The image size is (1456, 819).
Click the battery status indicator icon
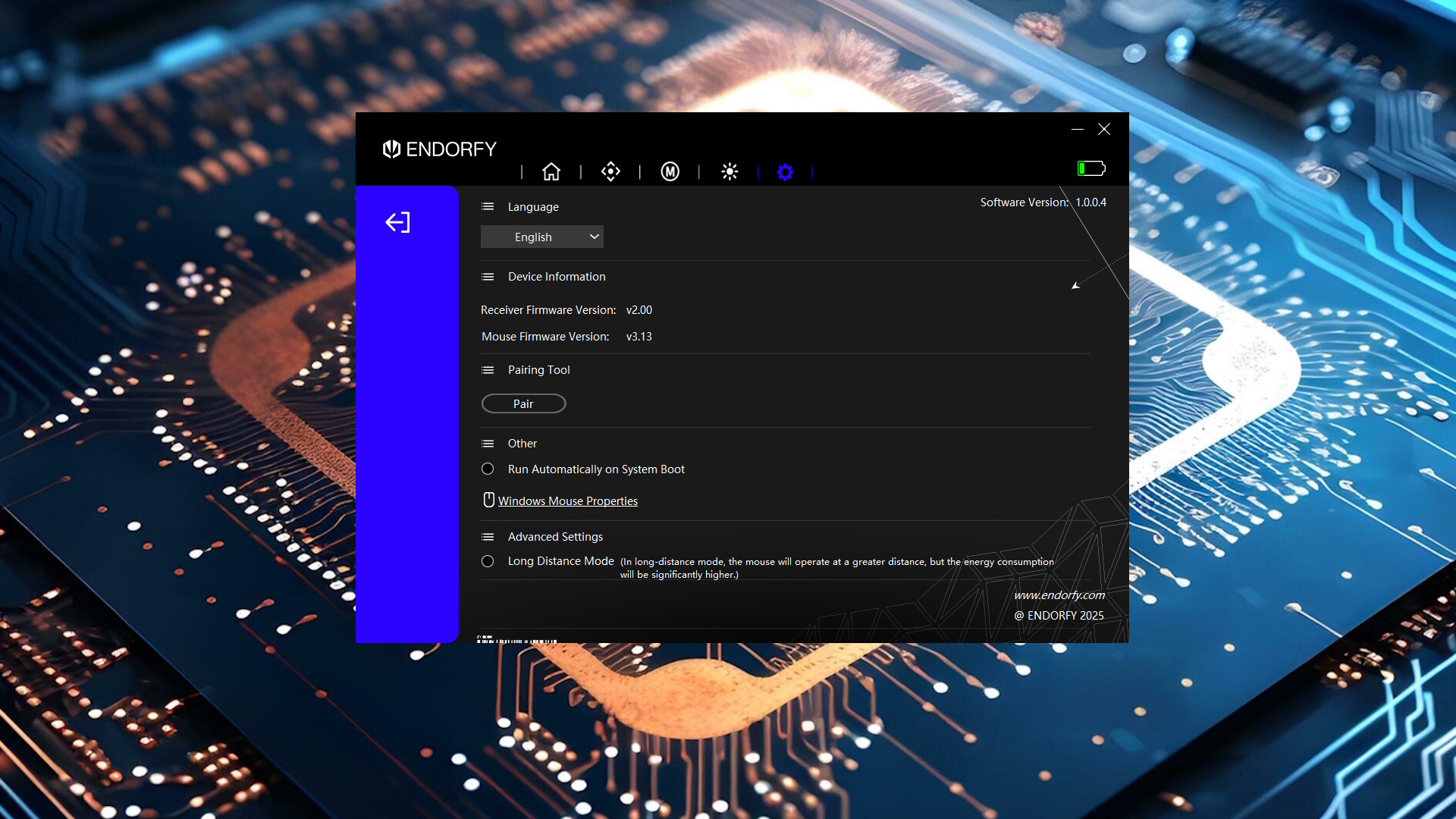(1091, 168)
